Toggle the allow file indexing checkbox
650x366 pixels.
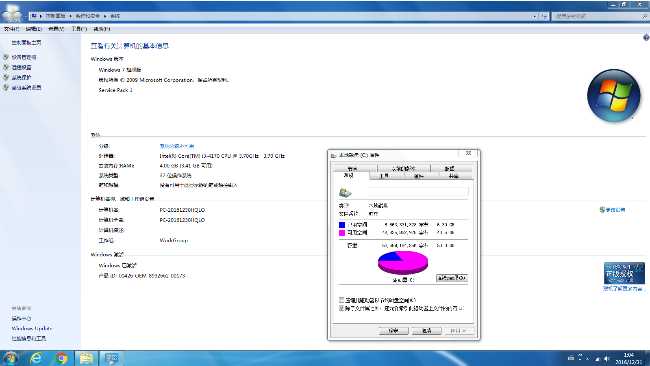tap(342, 308)
